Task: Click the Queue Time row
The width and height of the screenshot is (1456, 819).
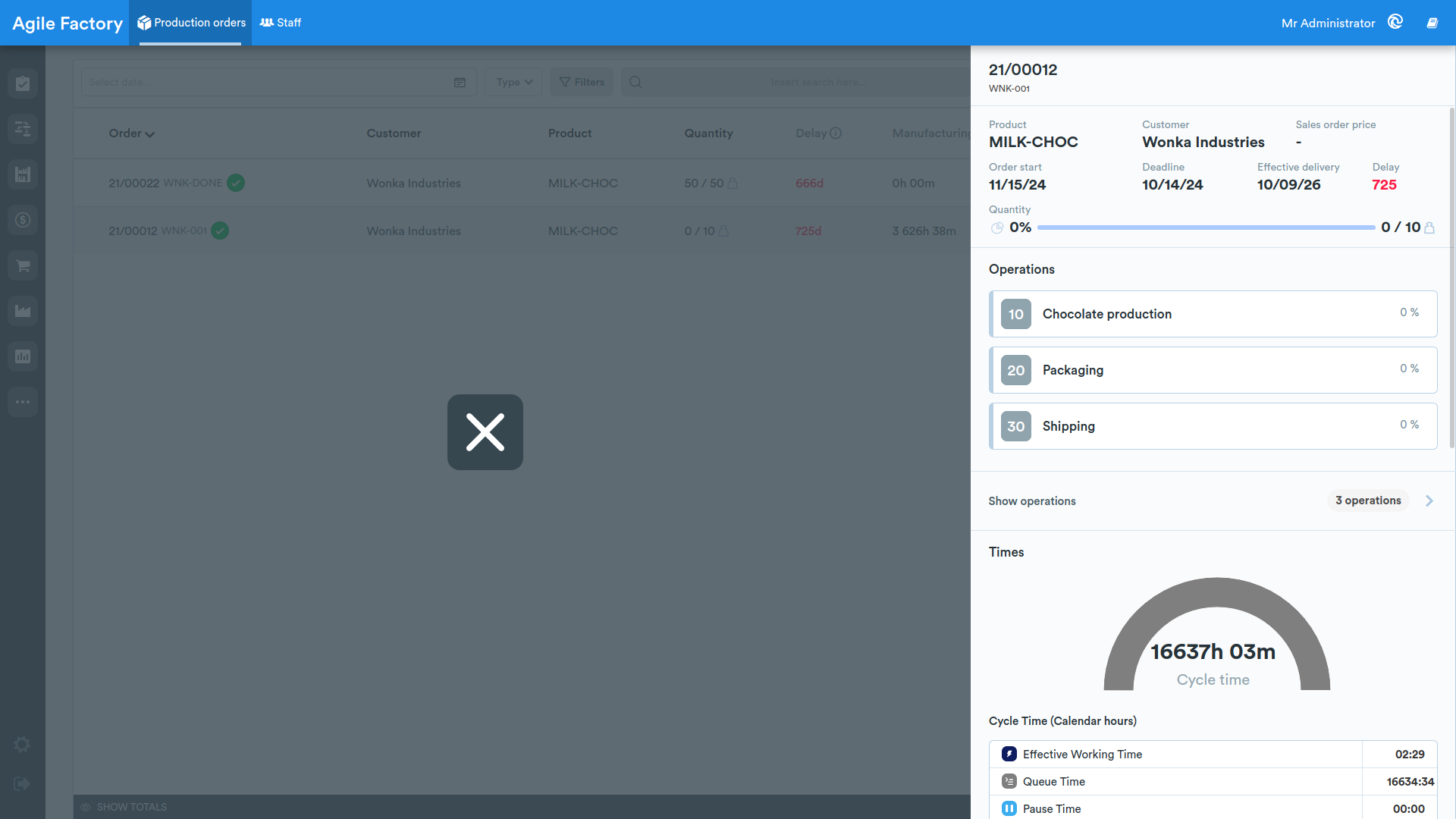Action: tap(1213, 782)
